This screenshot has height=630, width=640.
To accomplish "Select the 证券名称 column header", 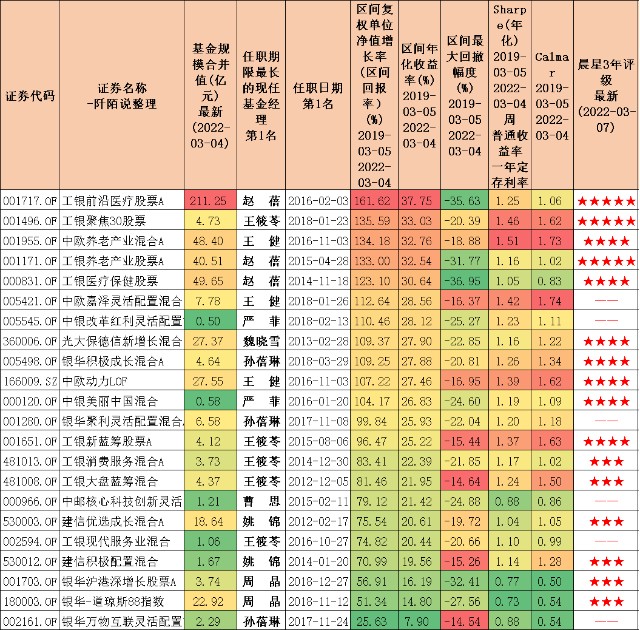I will coord(122,95).
